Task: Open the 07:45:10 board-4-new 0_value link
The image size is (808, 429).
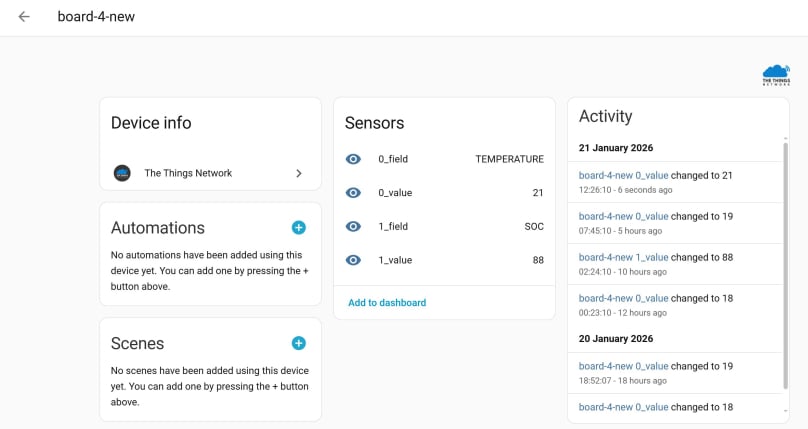Action: [624, 216]
